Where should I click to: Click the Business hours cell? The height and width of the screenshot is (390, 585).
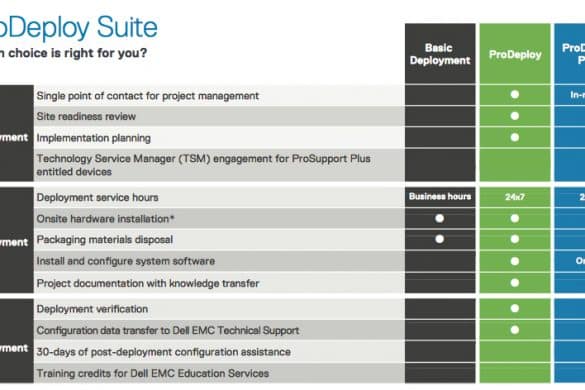click(440, 197)
